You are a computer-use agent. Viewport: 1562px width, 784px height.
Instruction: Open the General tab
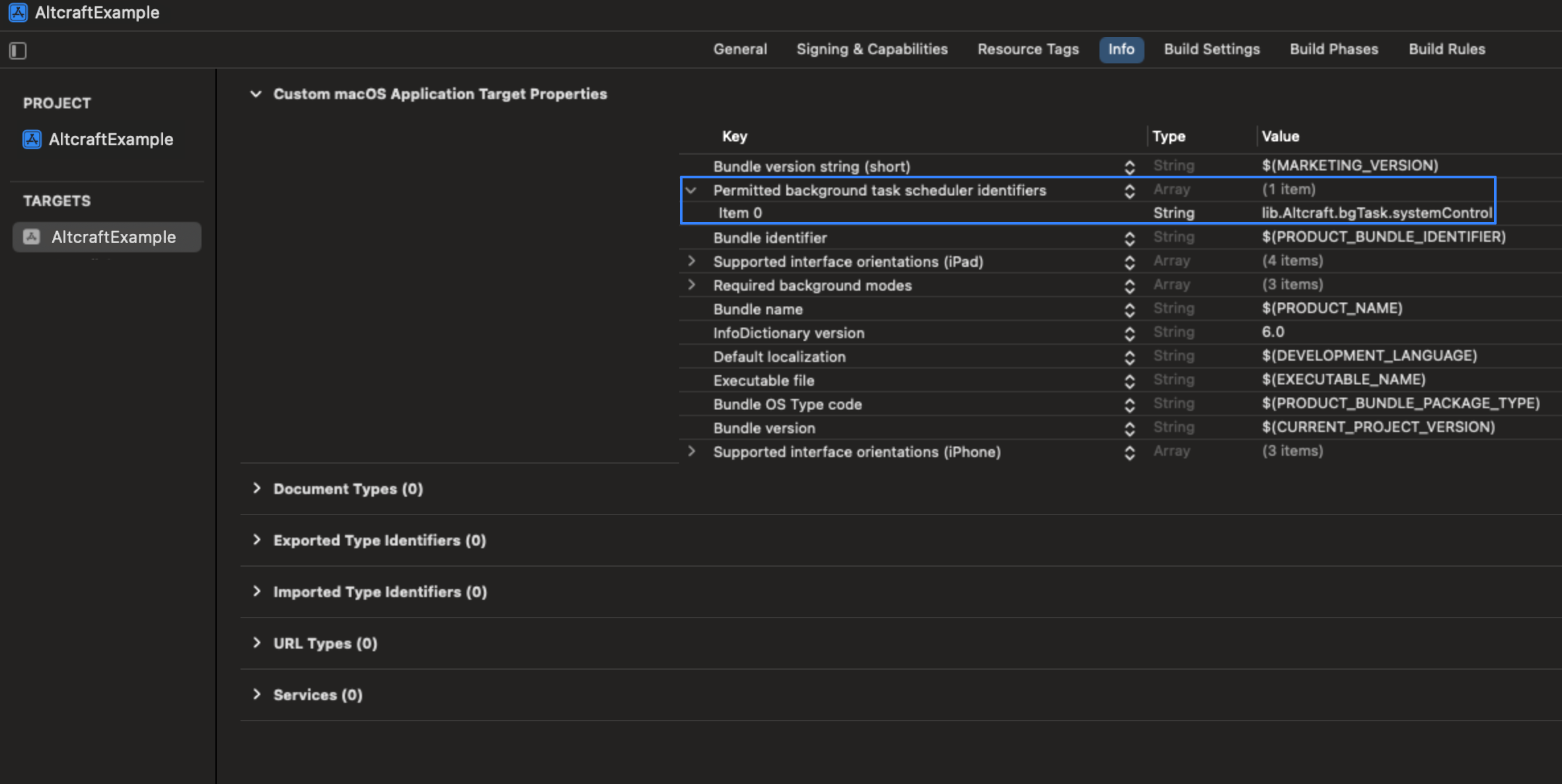pos(740,50)
